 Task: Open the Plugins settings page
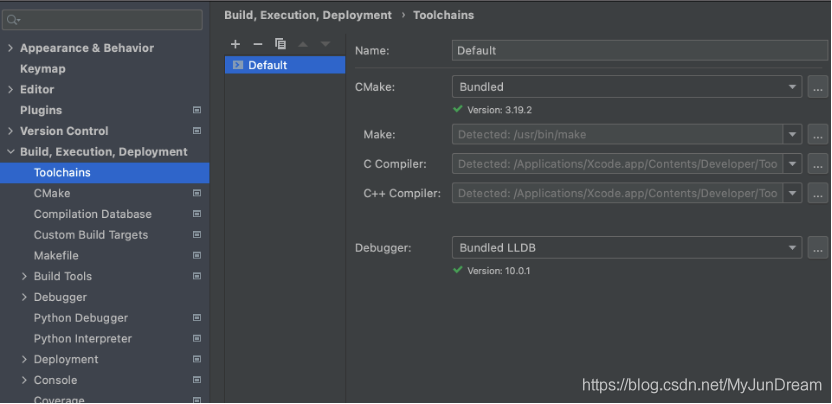[x=41, y=110]
